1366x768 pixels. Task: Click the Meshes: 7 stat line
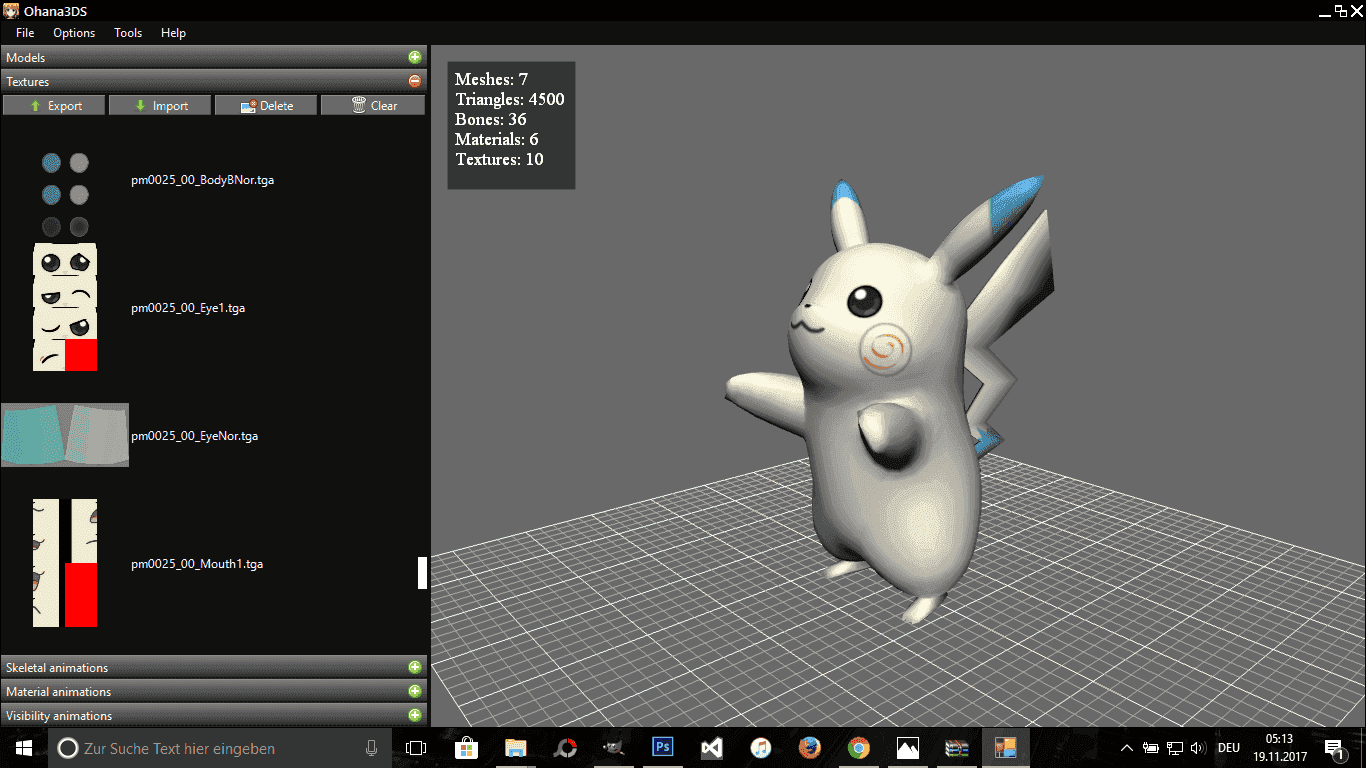click(x=491, y=79)
